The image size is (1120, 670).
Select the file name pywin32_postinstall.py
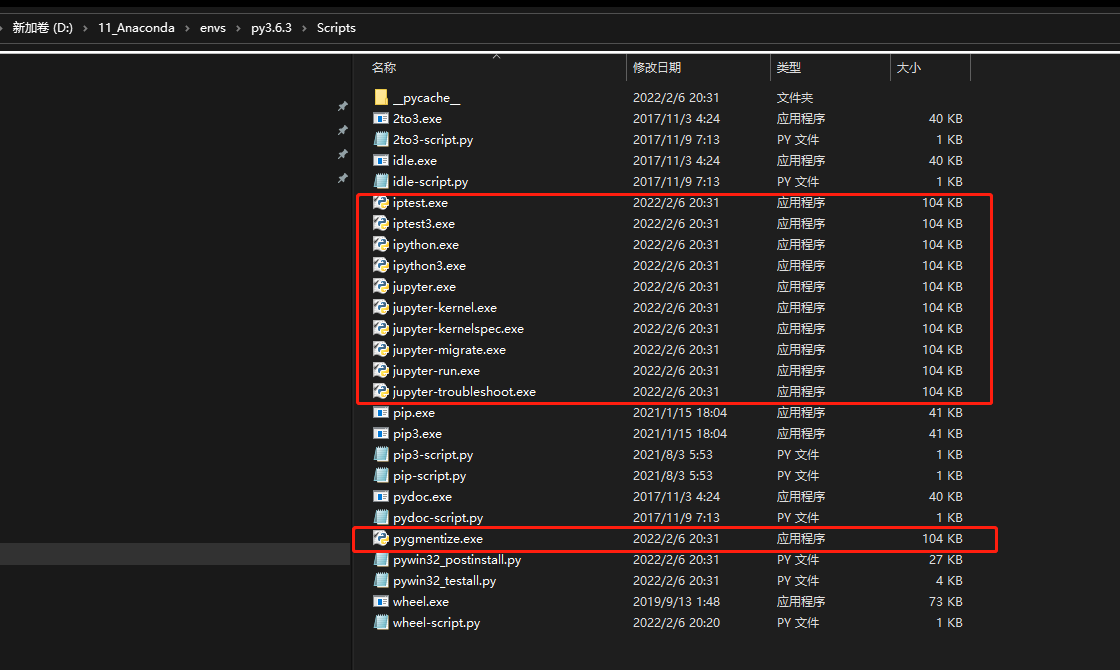pyautogui.click(x=457, y=559)
